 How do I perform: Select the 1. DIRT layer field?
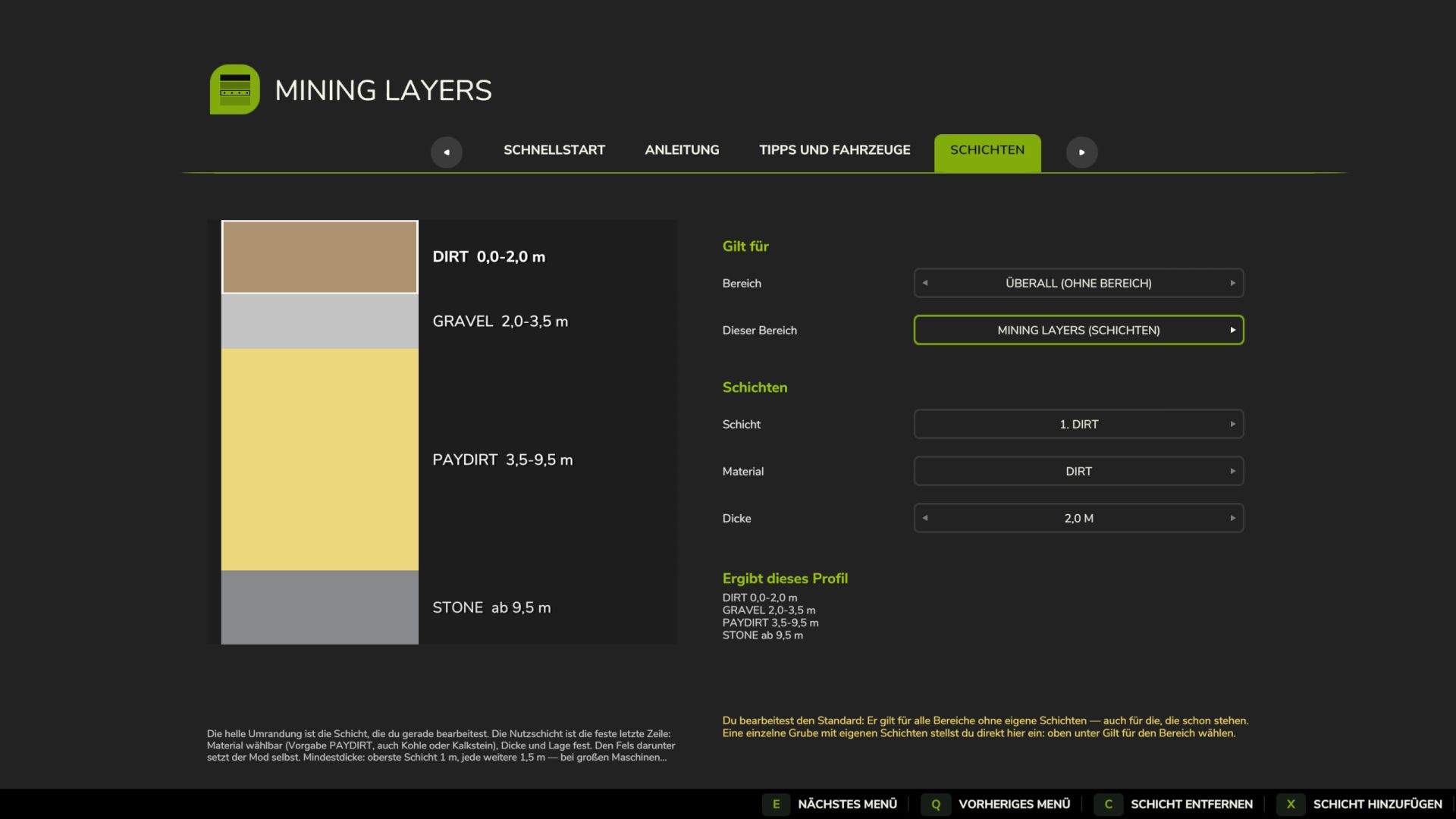pyautogui.click(x=1079, y=424)
